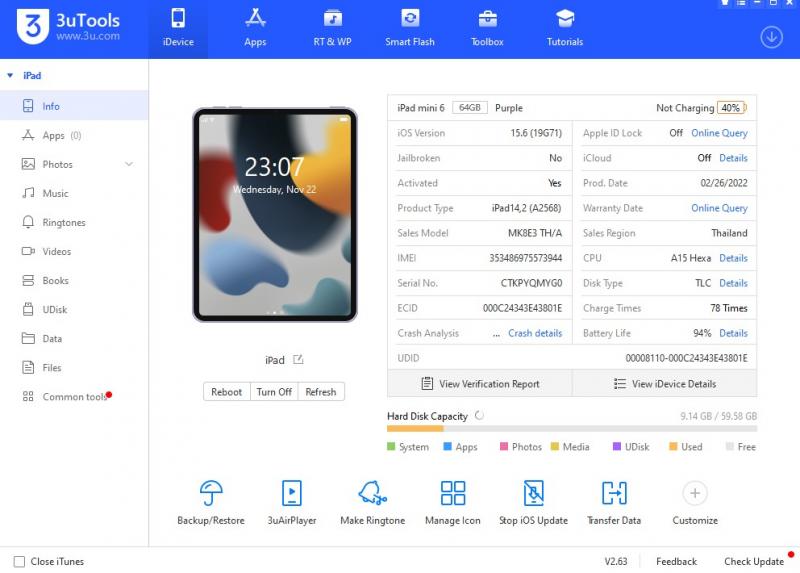Open iCloud Details link
The width and height of the screenshot is (800, 573).
coord(733,158)
